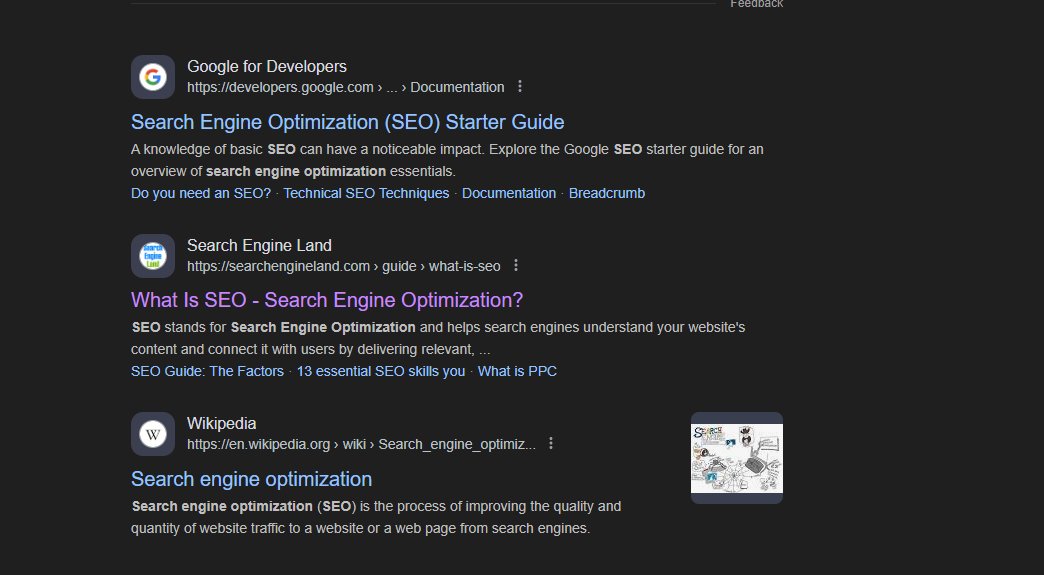Visit the Breadcrumb sitelink
The width and height of the screenshot is (1044, 575).
[x=607, y=193]
